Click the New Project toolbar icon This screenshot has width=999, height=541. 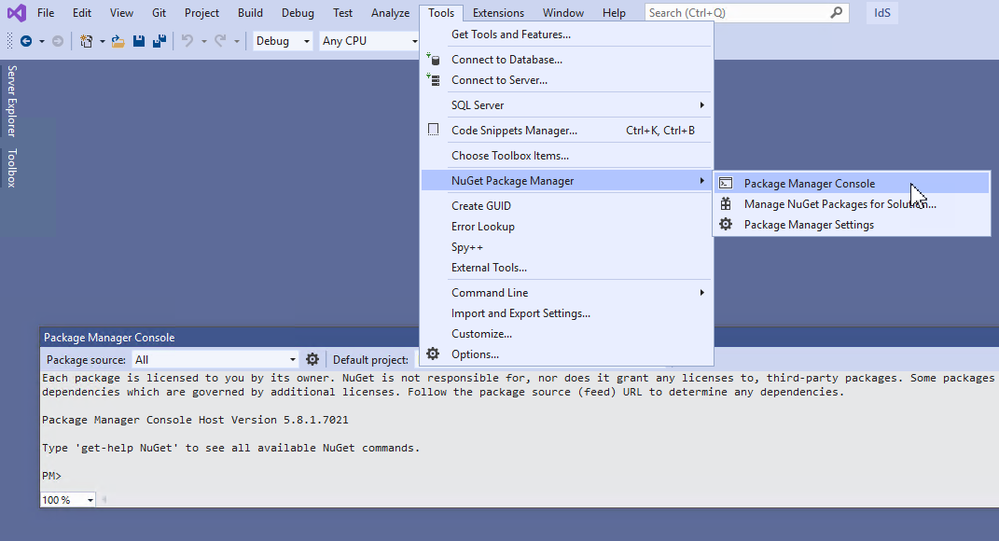click(86, 41)
